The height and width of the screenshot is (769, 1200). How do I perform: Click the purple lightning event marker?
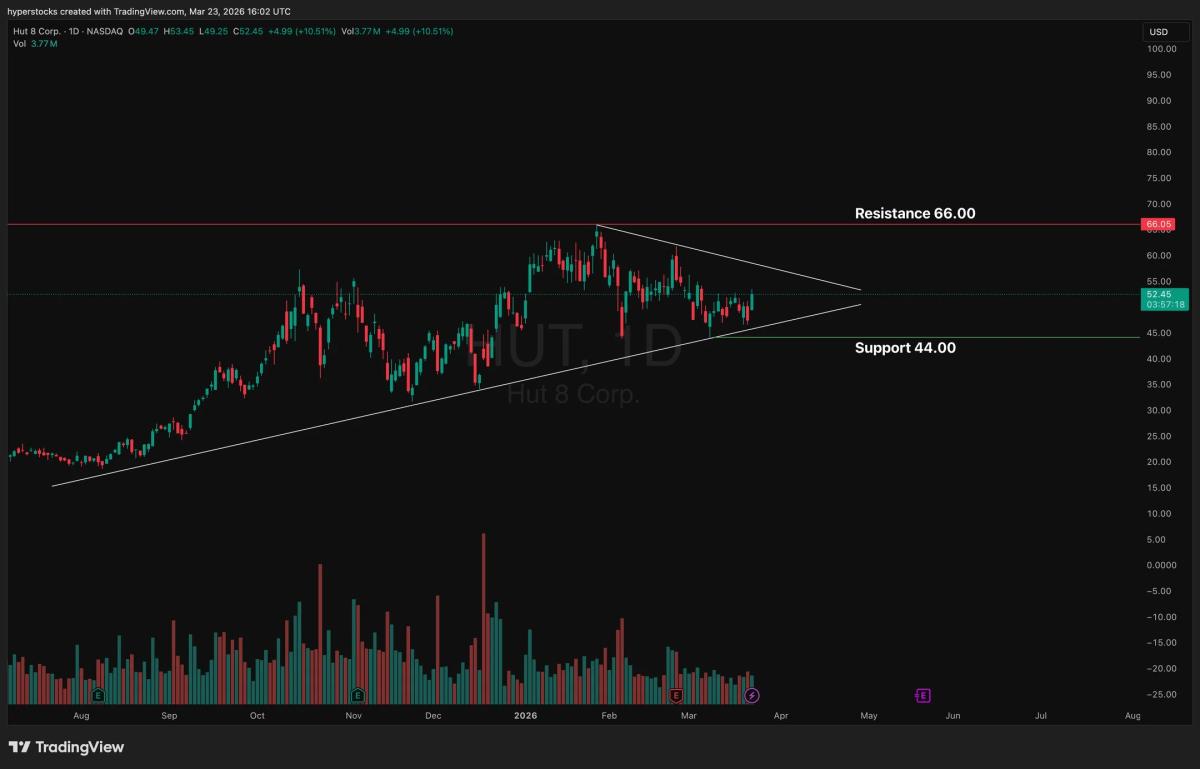752,695
